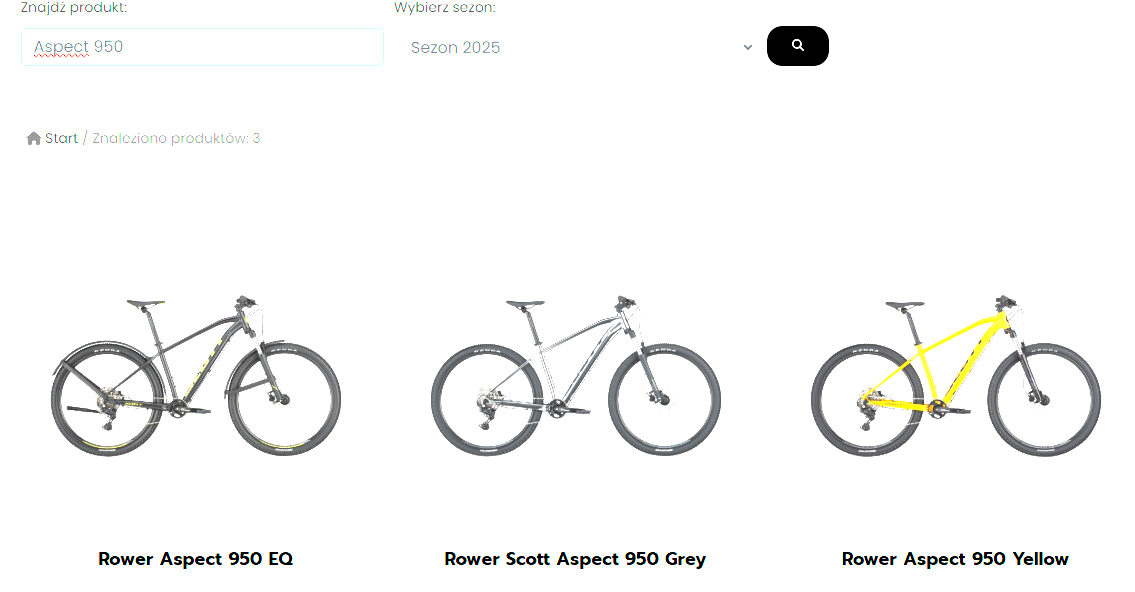
Task: Open the Start breadcrumb link
Action: point(61,138)
